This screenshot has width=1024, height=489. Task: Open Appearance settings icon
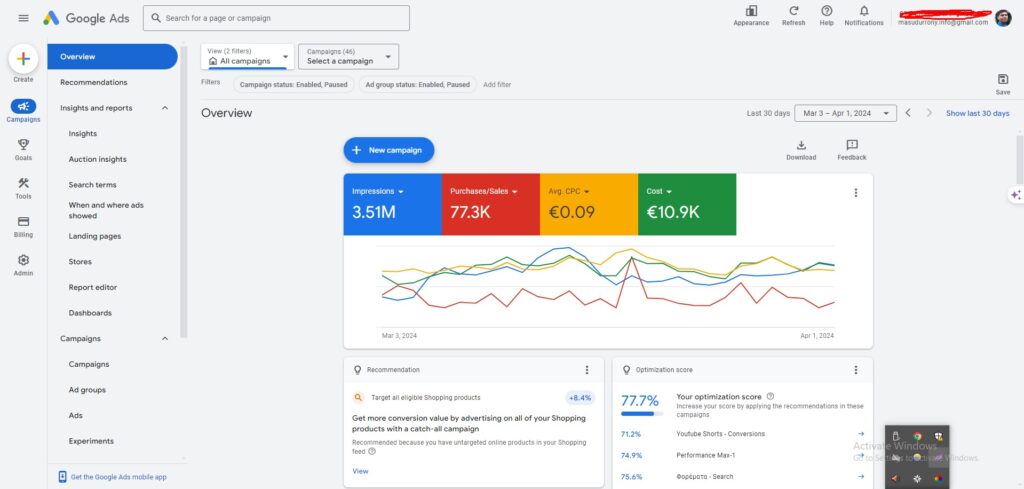pyautogui.click(x=751, y=11)
